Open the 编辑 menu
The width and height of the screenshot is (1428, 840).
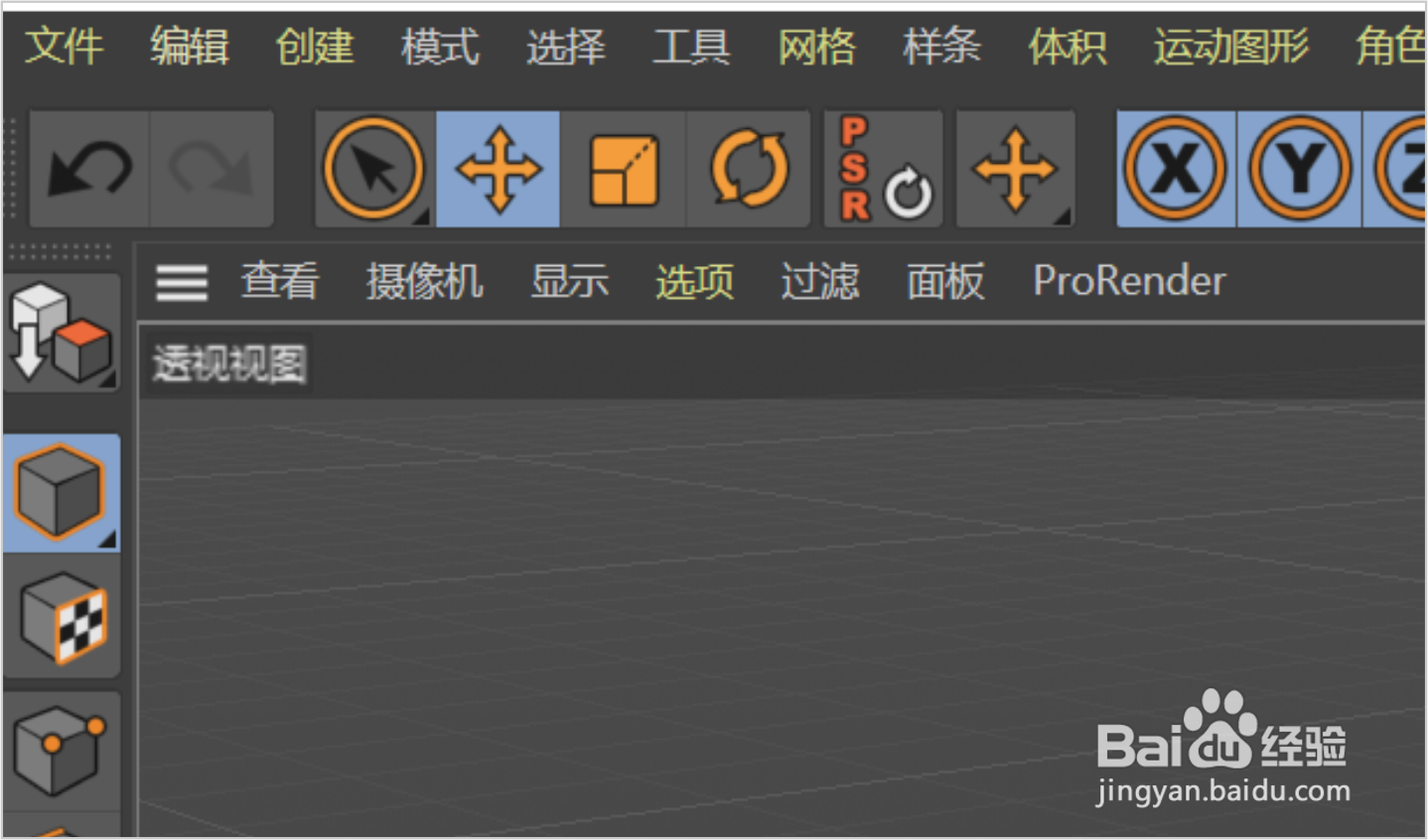pos(189,46)
